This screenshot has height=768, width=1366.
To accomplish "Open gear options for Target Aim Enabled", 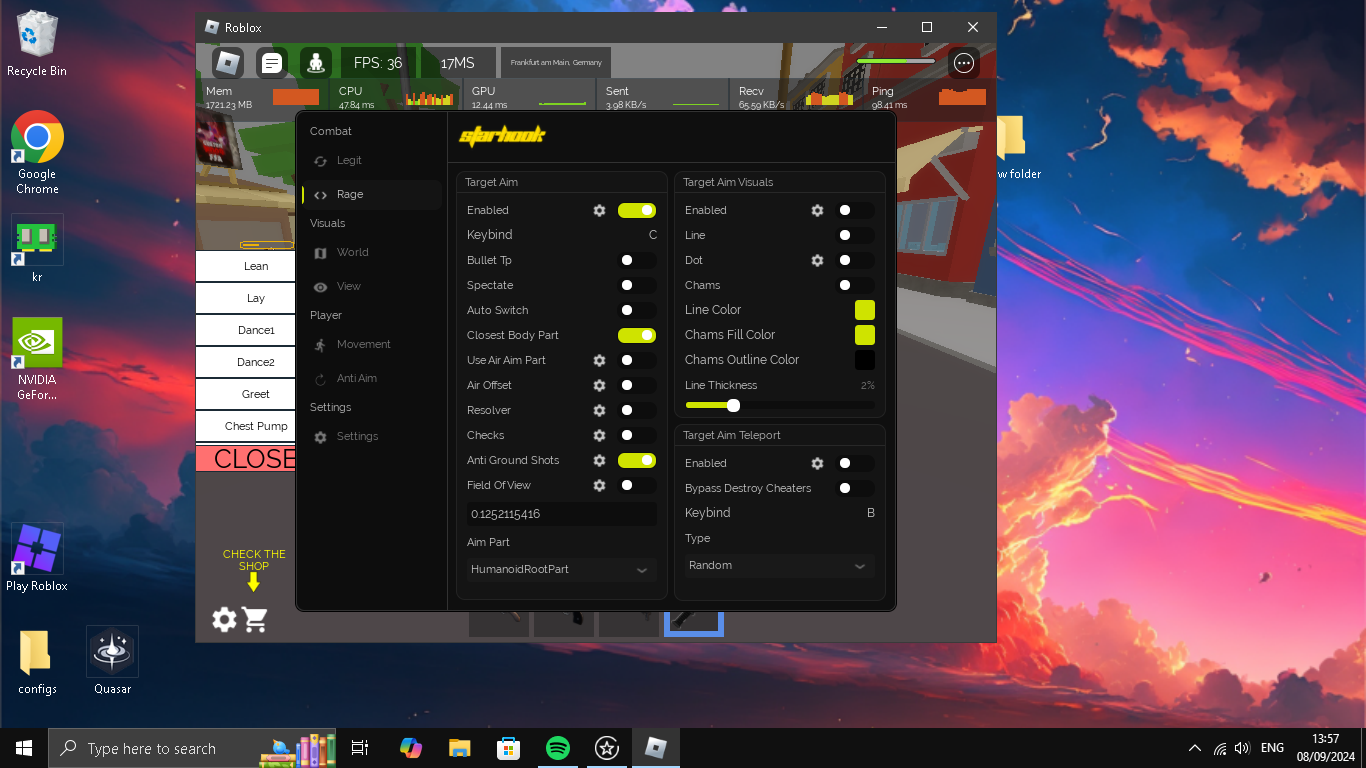I will pyautogui.click(x=599, y=210).
